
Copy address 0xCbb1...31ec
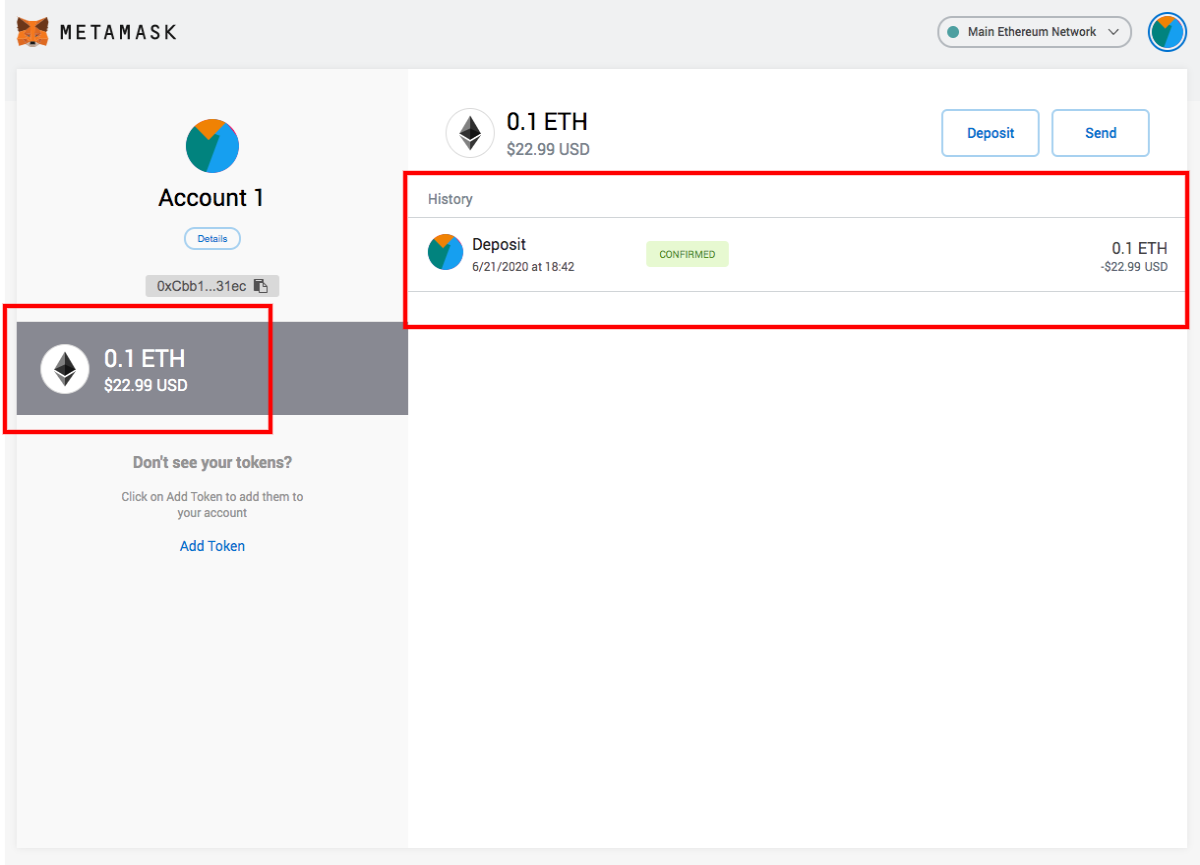[212, 286]
